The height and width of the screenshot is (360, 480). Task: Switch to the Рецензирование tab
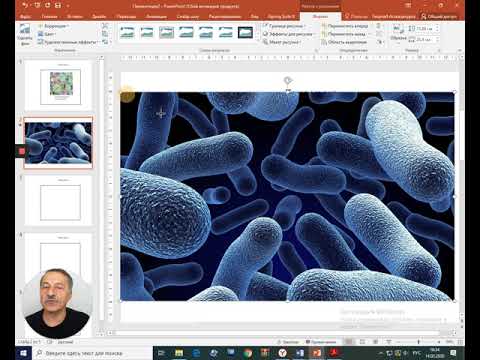225,16
